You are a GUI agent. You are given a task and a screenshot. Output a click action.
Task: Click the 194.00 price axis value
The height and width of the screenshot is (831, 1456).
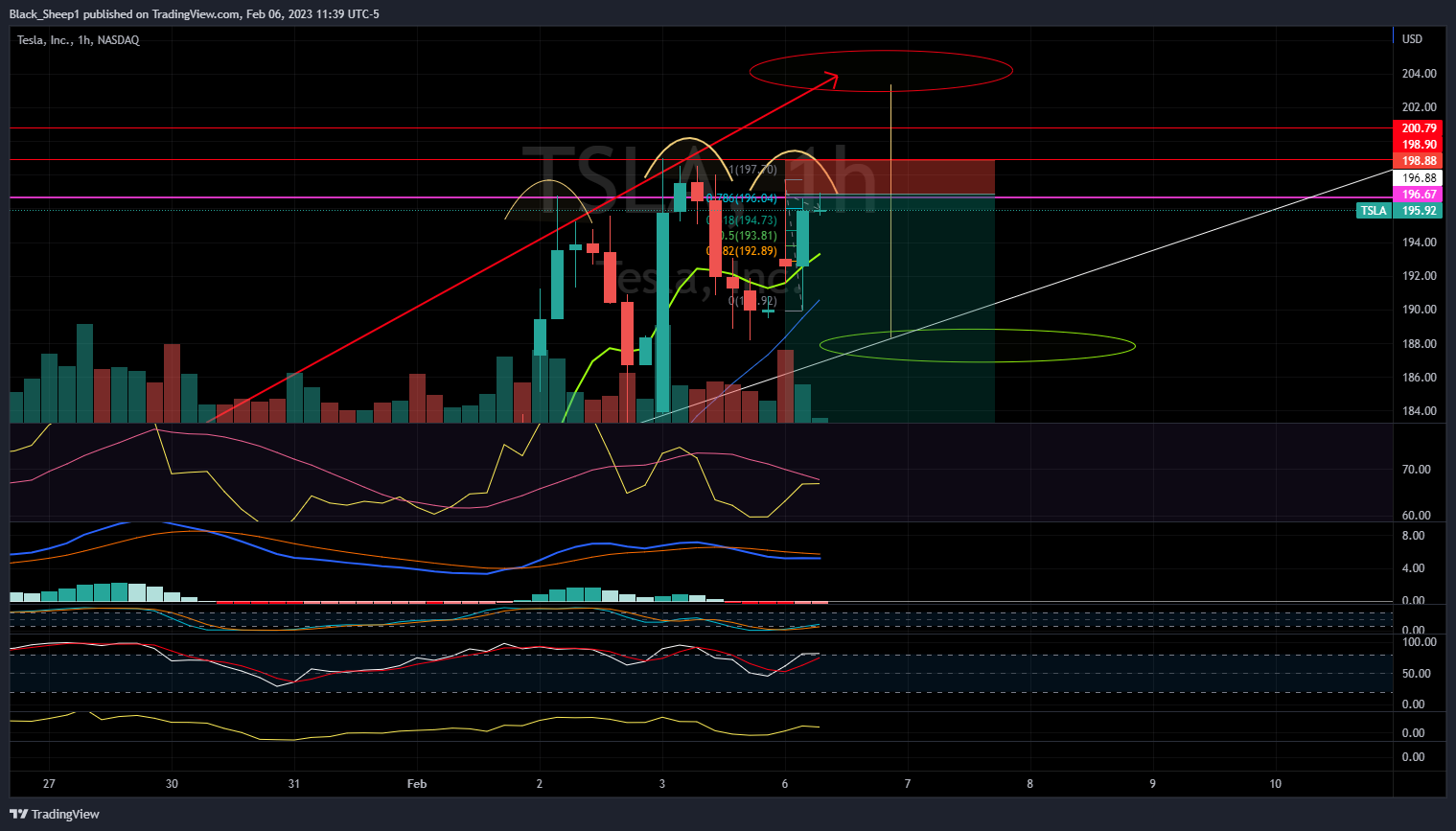pyautogui.click(x=1419, y=242)
